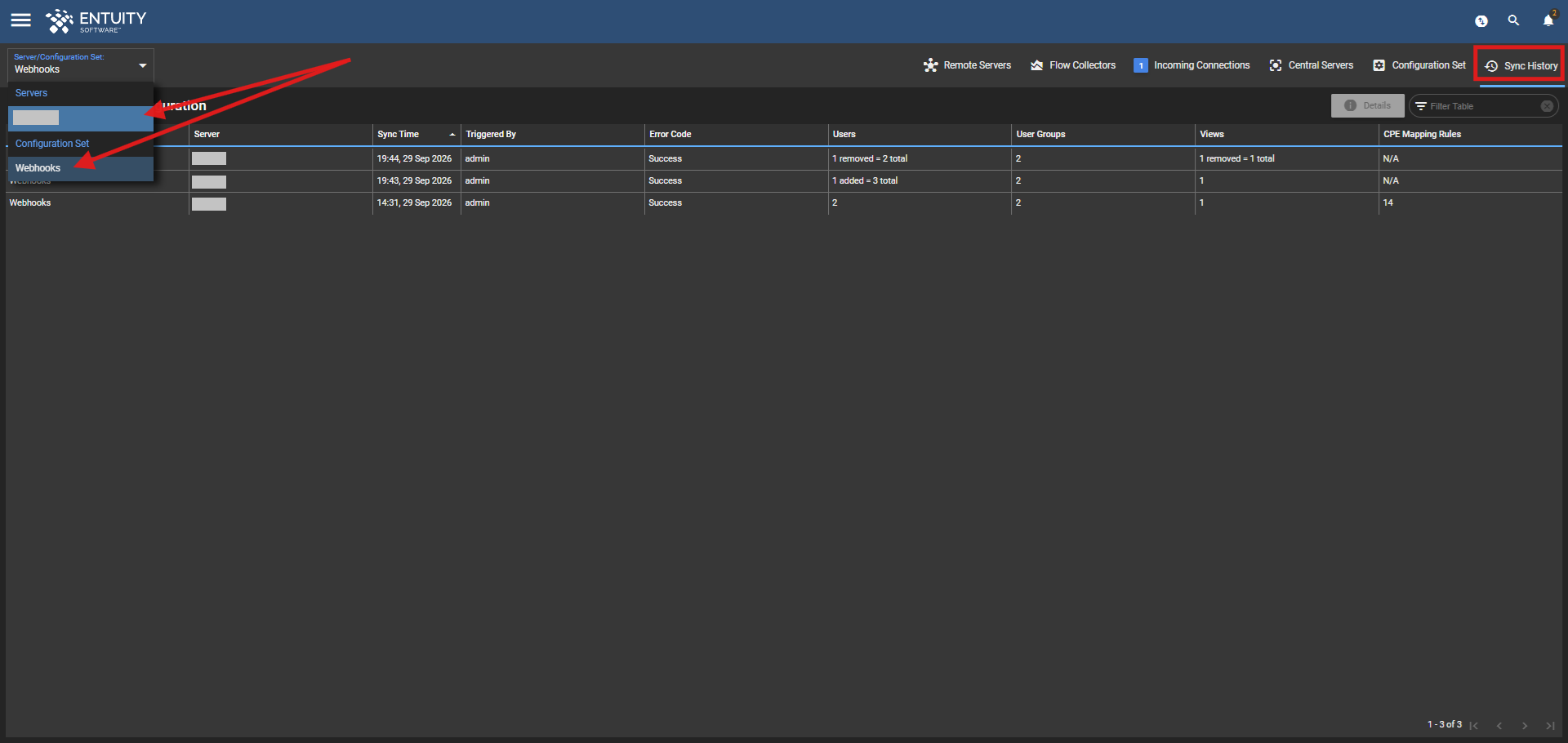Open the notifications bell icon
1568x743 pixels.
tap(1548, 20)
